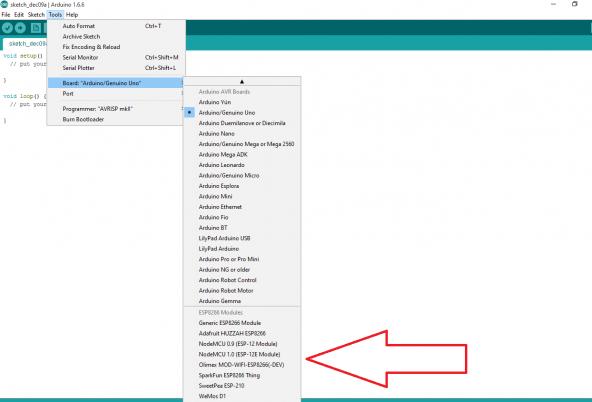Pick Arduino Fio from board list

click(x=242, y=217)
